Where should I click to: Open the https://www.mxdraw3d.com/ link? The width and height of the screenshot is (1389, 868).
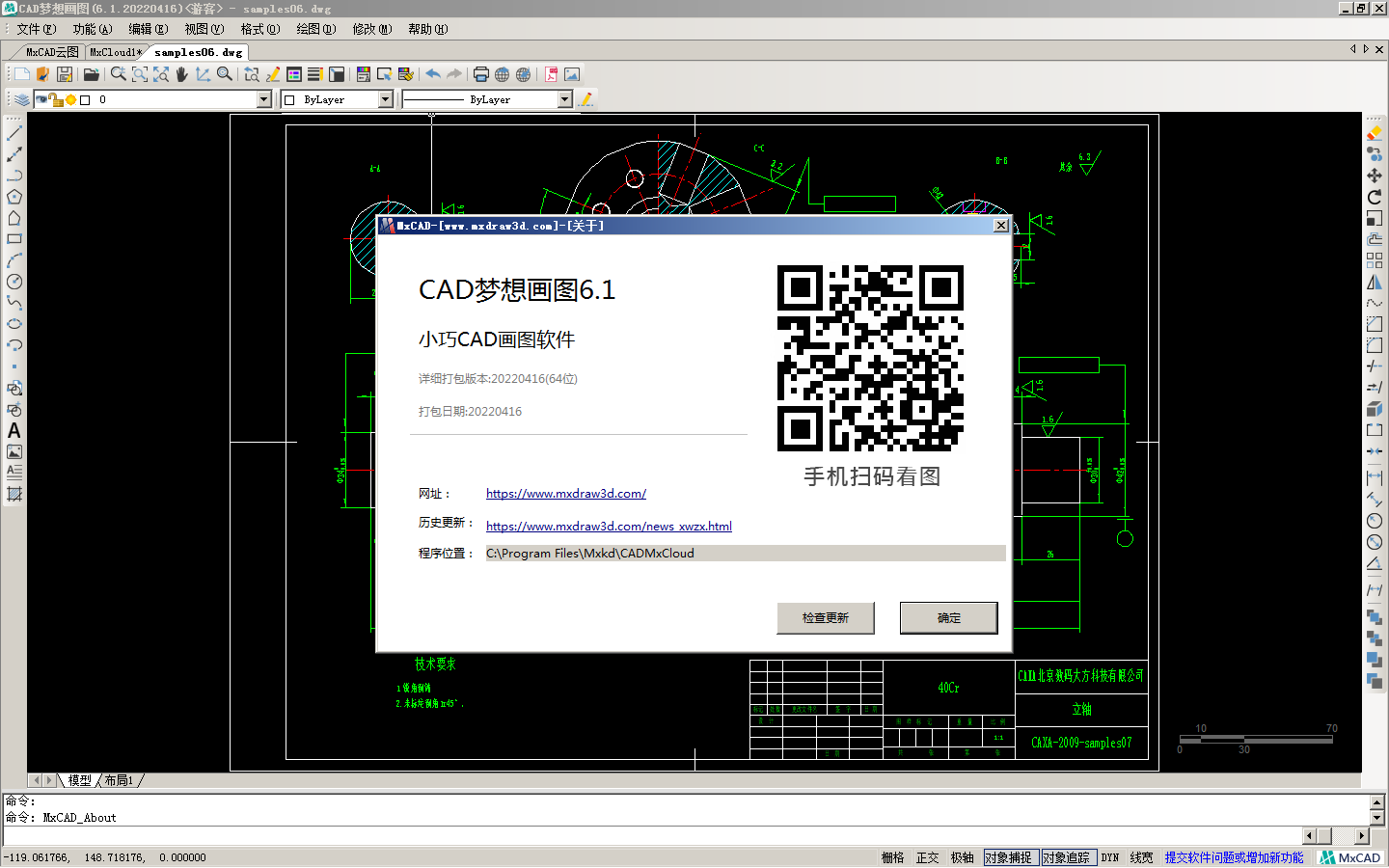tap(566, 493)
